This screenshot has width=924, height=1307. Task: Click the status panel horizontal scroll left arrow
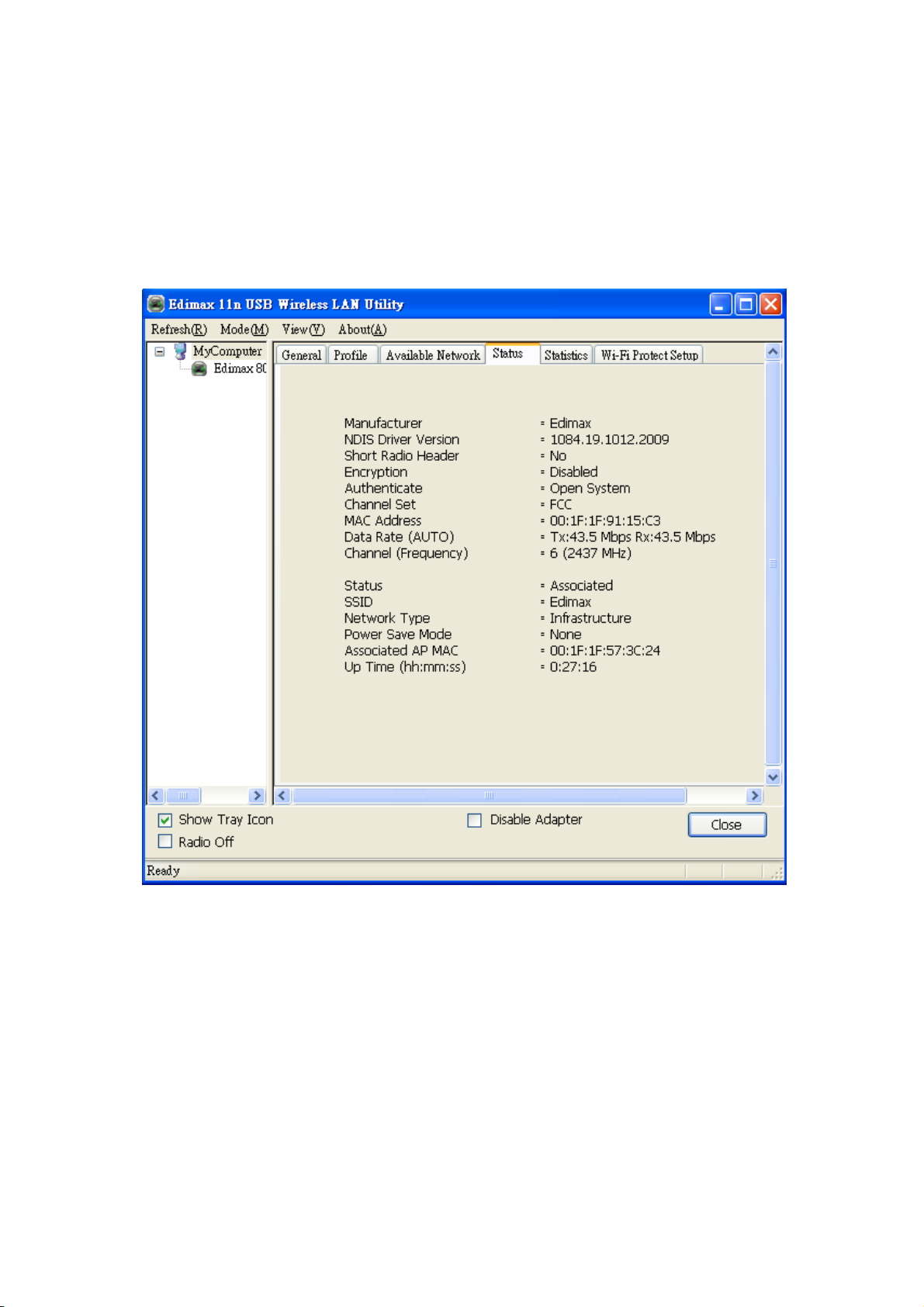click(x=283, y=795)
